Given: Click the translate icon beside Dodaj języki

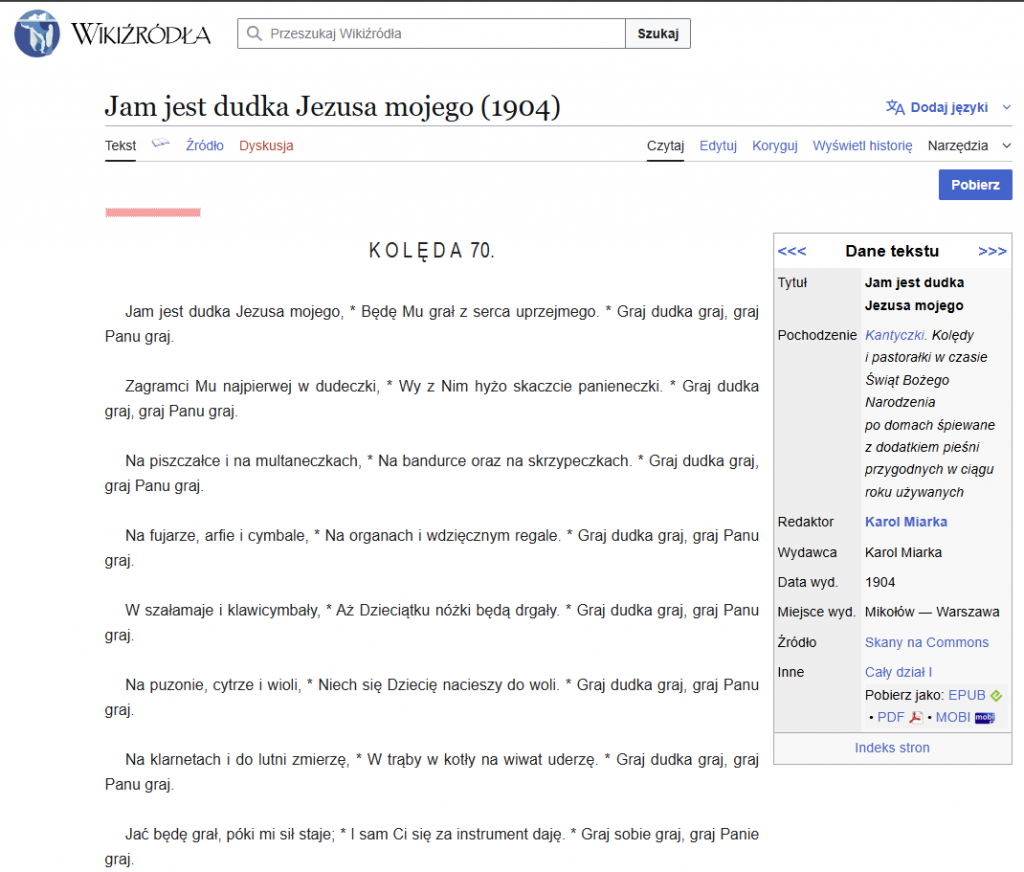Looking at the screenshot, I should tap(895, 107).
